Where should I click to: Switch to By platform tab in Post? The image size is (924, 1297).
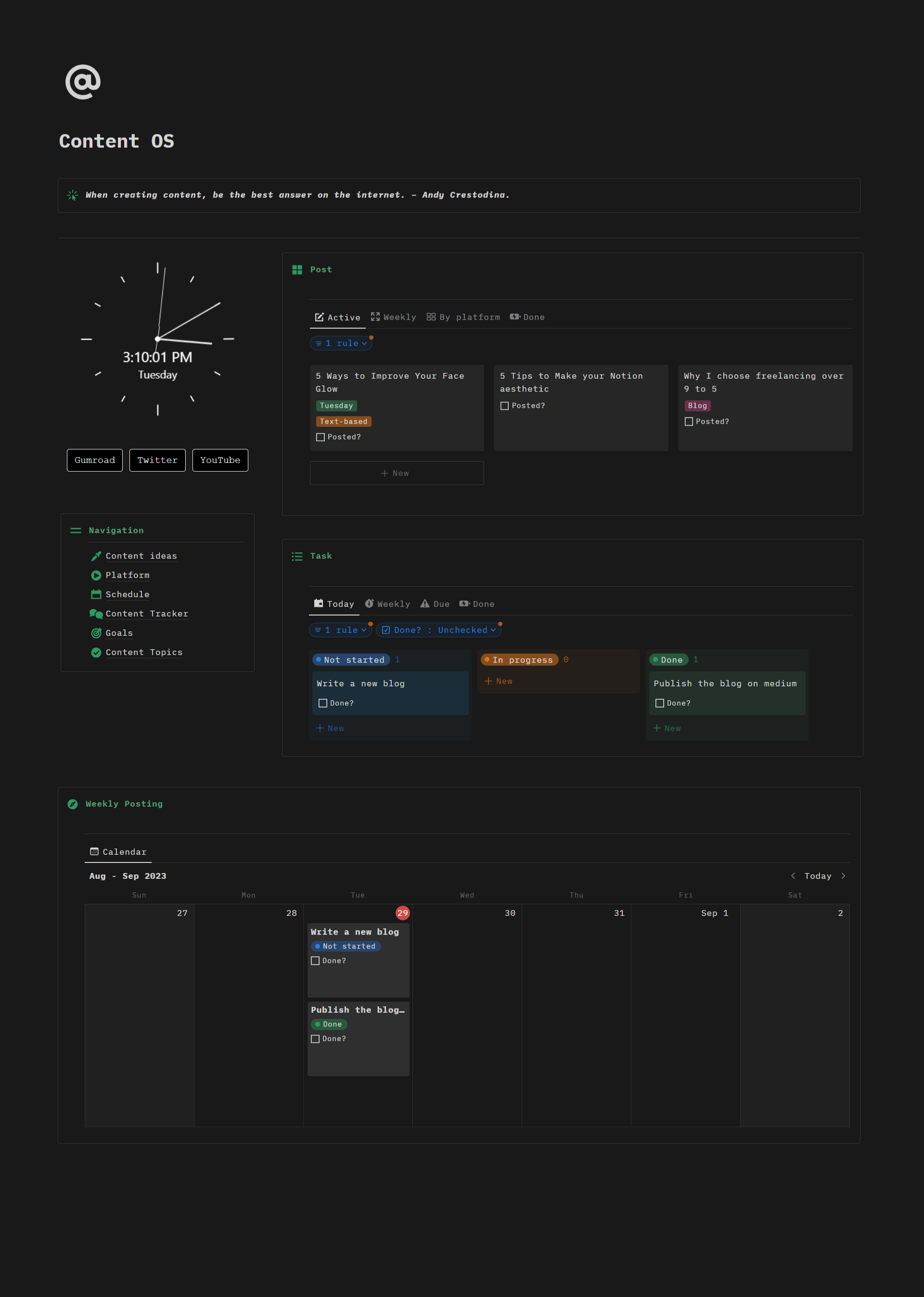(463, 318)
